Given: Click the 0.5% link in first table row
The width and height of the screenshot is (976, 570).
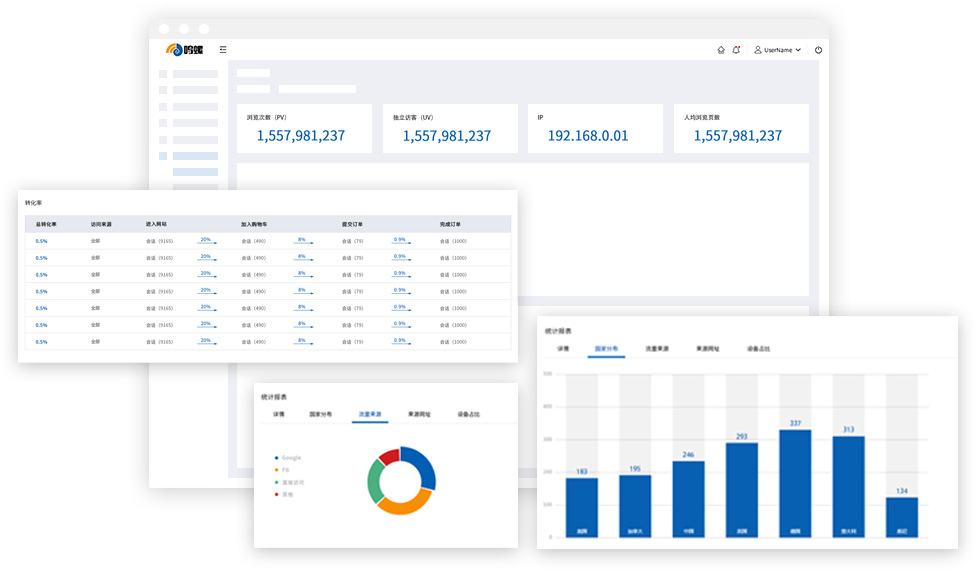Looking at the screenshot, I should [42, 241].
